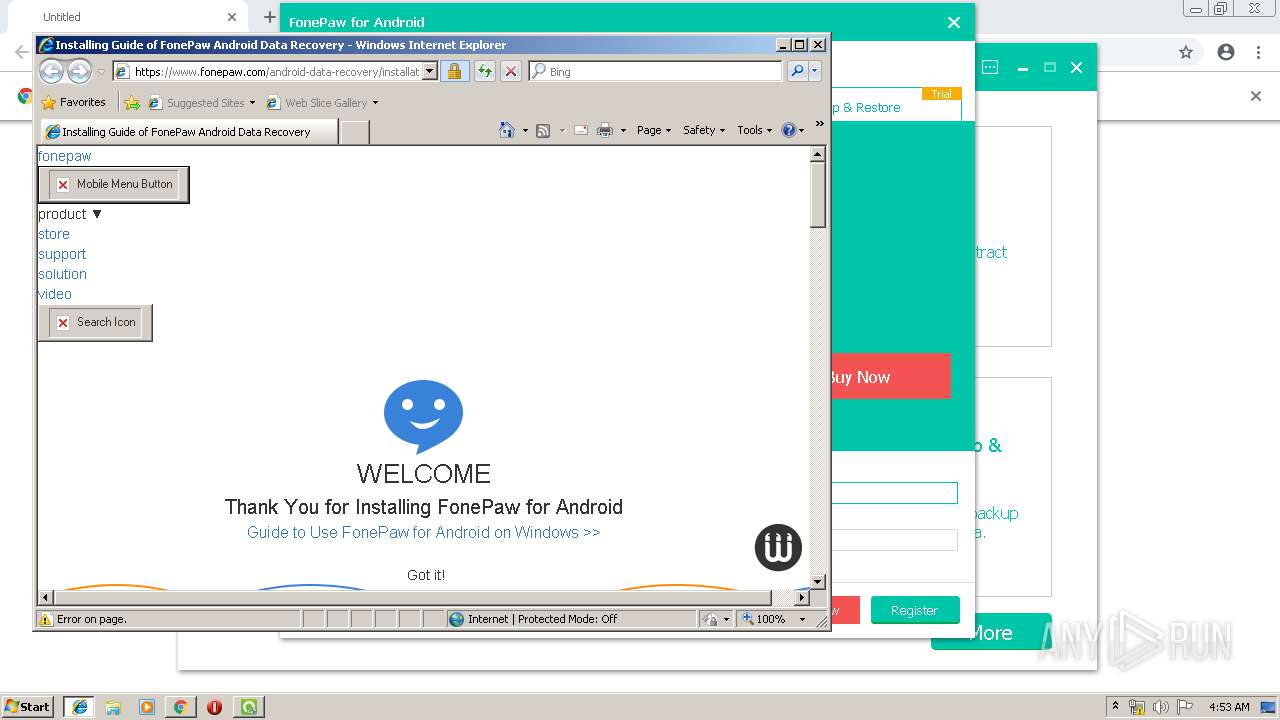The width and height of the screenshot is (1280, 720).
Task: Select the Installing Guide of FonePaw tab
Action: pos(189,131)
